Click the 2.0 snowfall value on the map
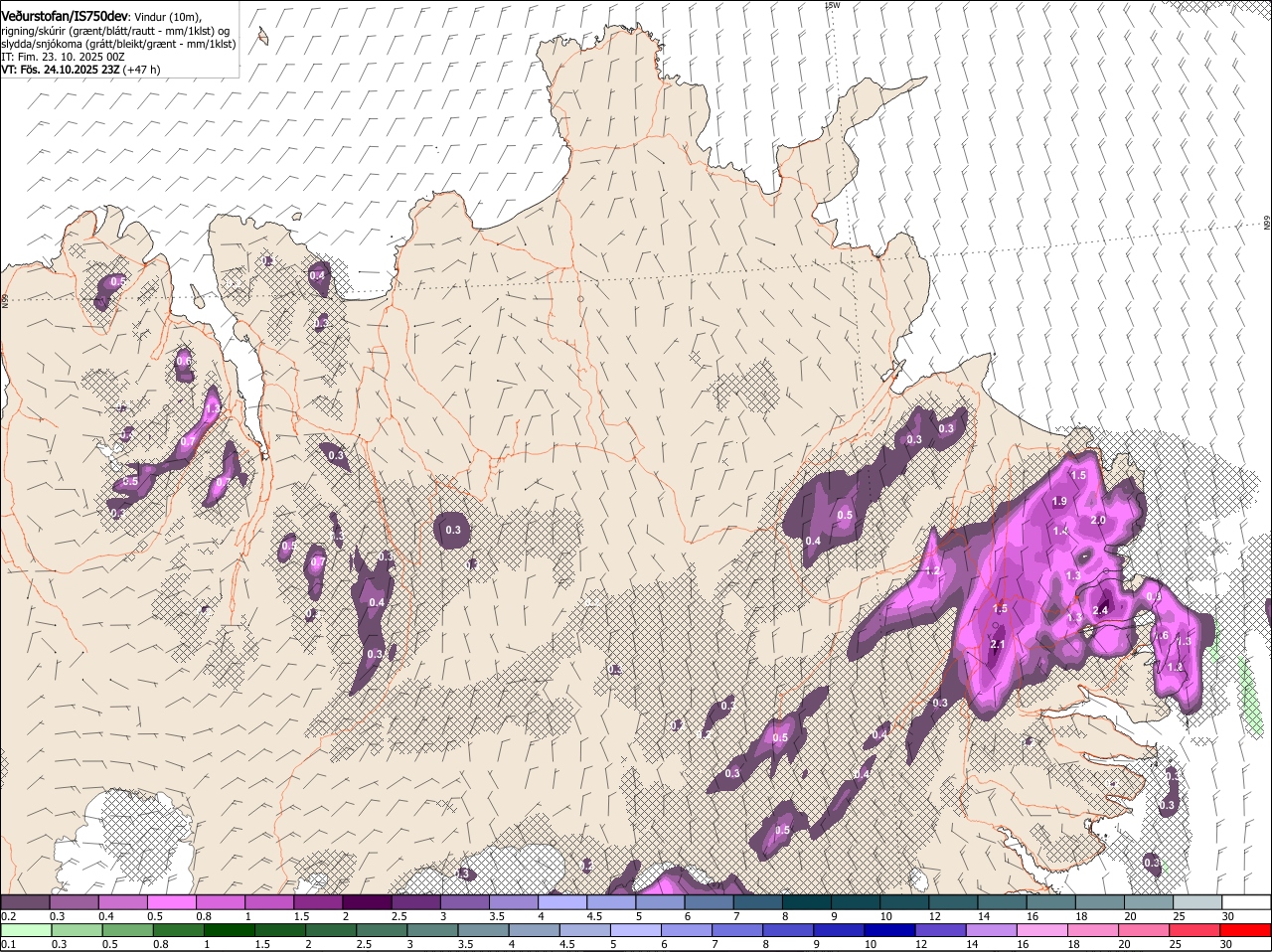 tap(1098, 520)
